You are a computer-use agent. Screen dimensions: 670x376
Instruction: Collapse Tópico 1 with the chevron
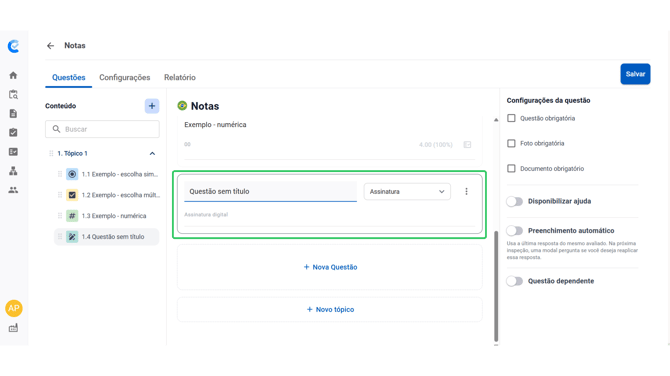pyautogui.click(x=152, y=153)
